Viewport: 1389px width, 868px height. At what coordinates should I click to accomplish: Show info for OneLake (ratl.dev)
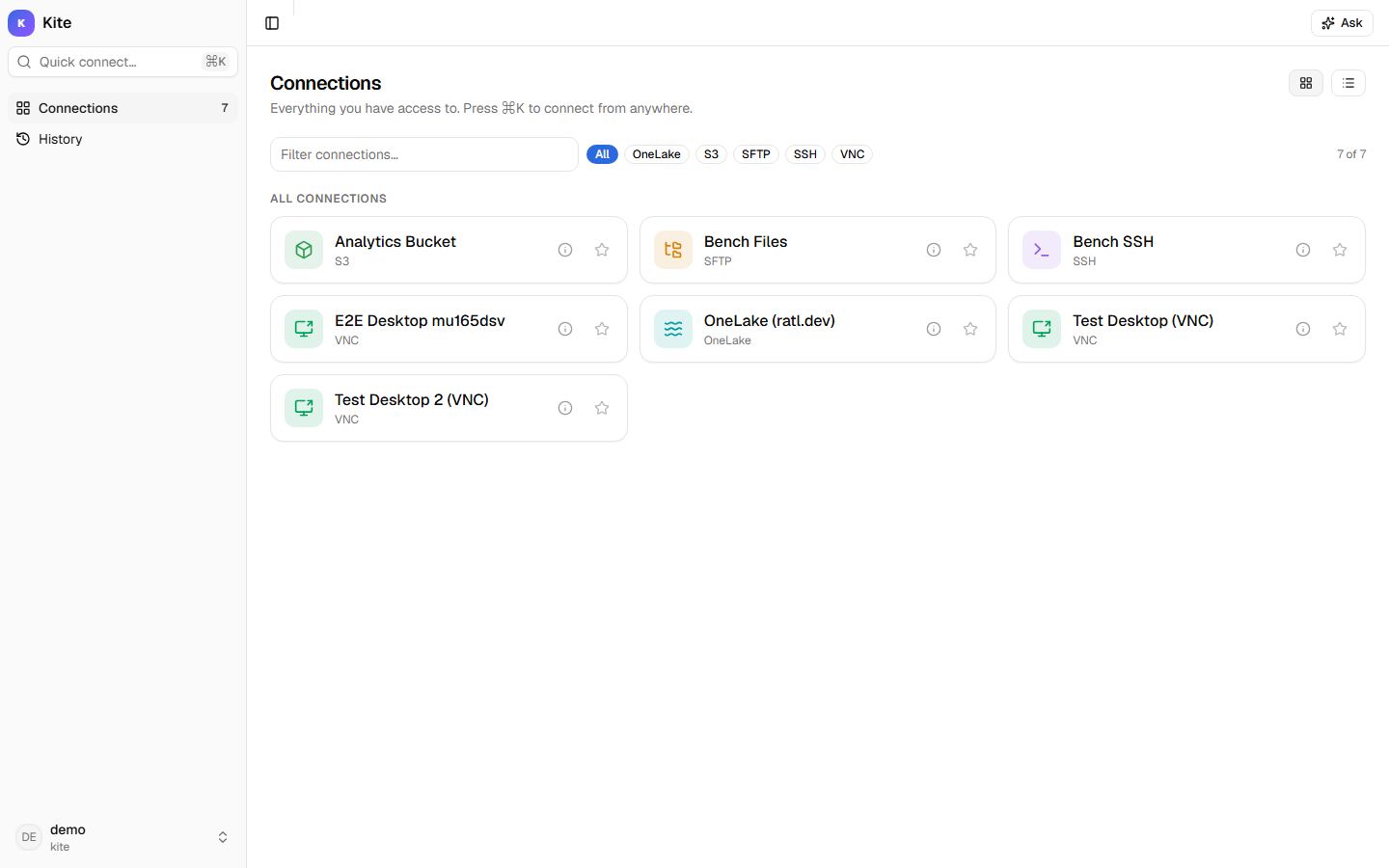coord(934,329)
